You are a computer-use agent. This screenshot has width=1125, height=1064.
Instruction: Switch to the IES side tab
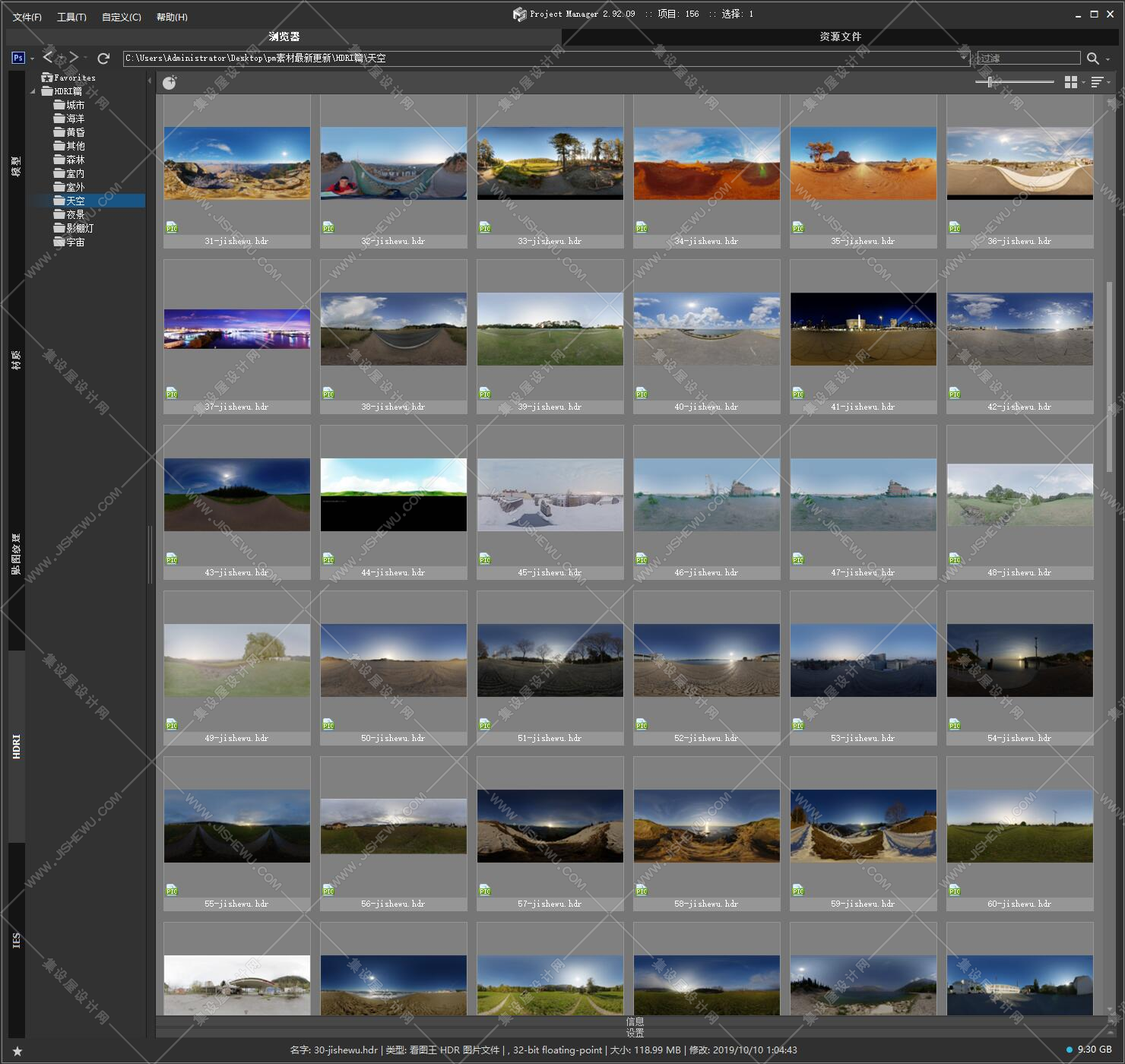pyautogui.click(x=16, y=940)
